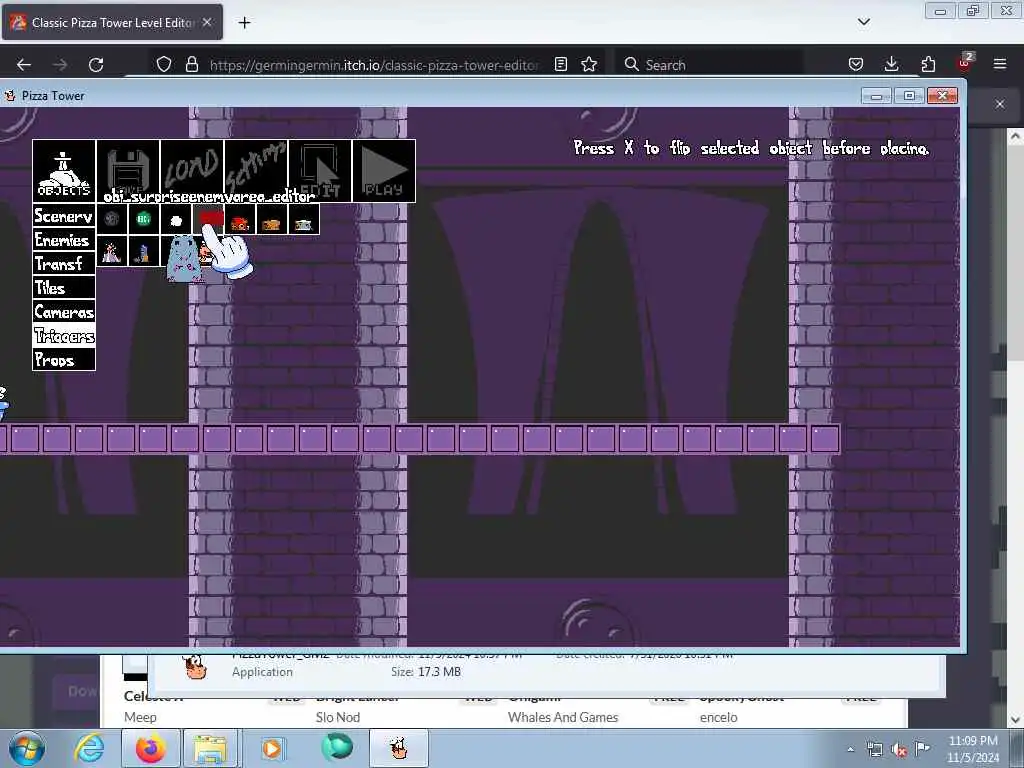Switch to the Pizza Tower taskbar button
The image size is (1024, 768).
pos(399,748)
